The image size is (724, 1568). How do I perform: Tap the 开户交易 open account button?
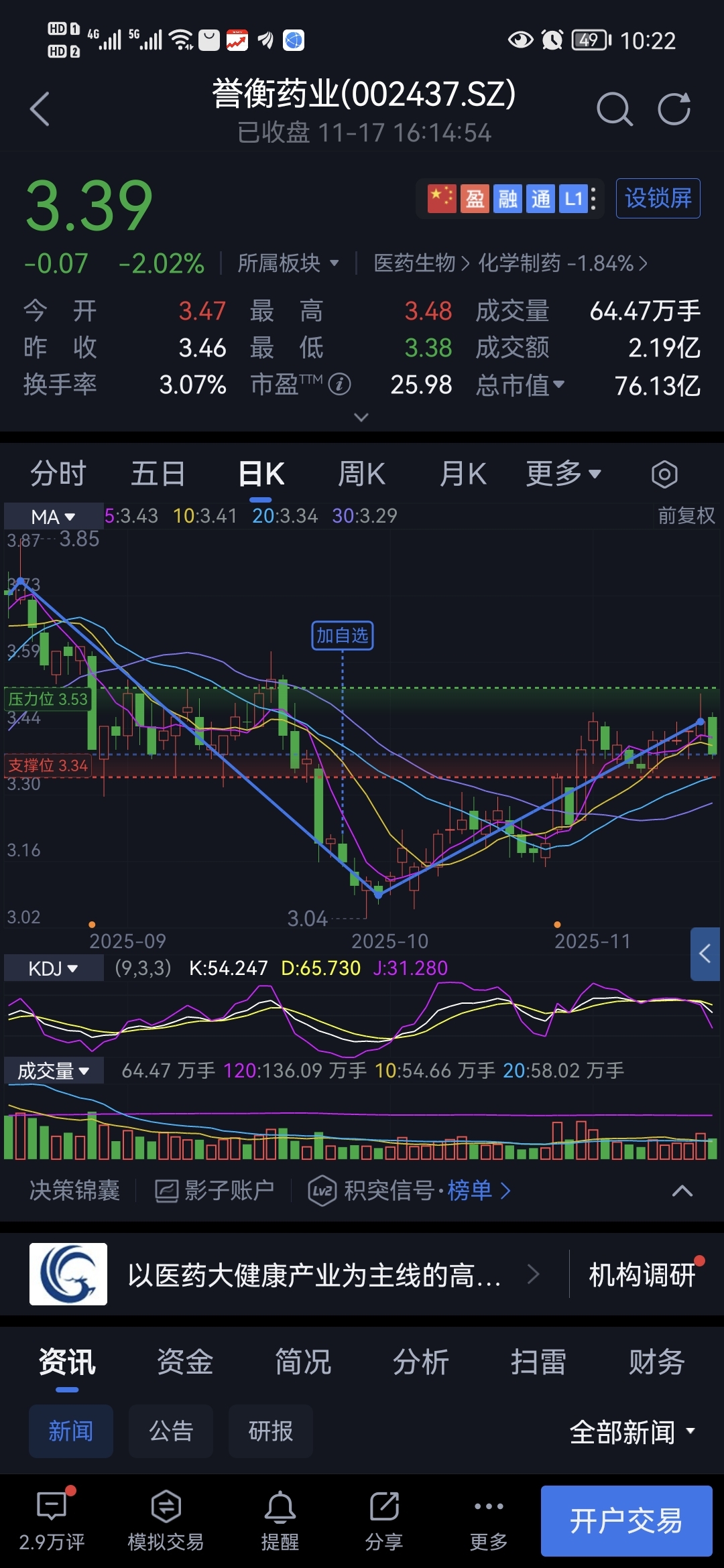627,1521
